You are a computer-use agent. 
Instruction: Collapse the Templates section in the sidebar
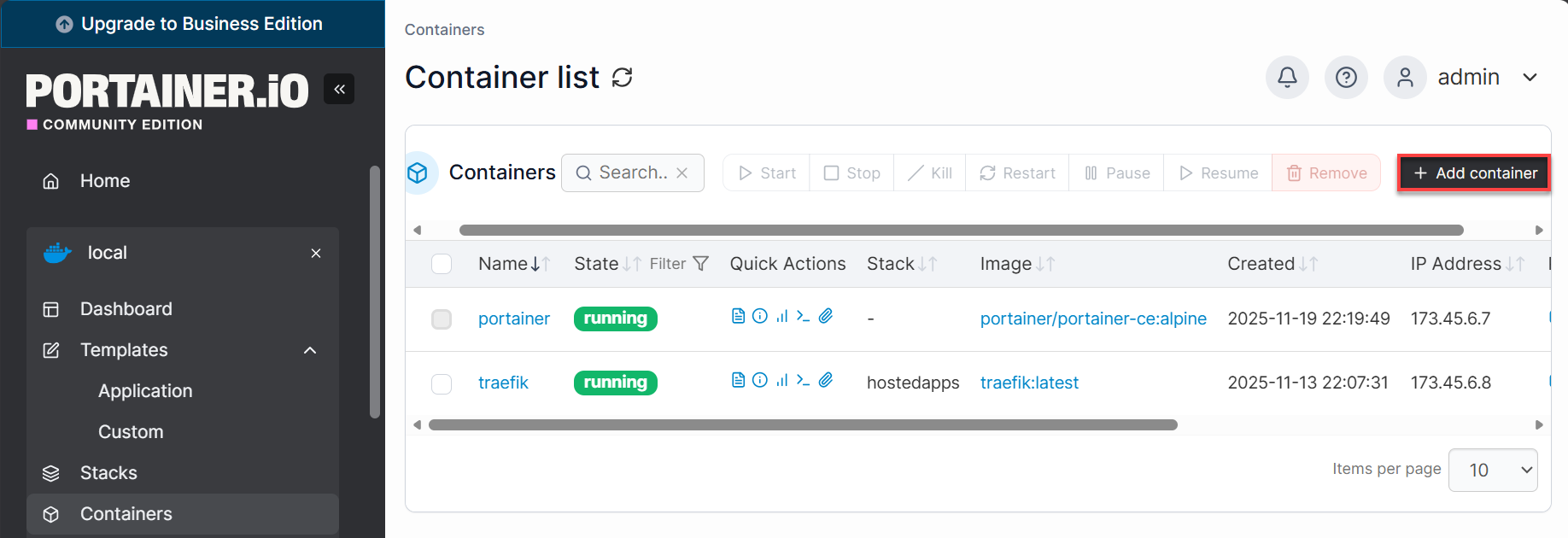point(309,350)
